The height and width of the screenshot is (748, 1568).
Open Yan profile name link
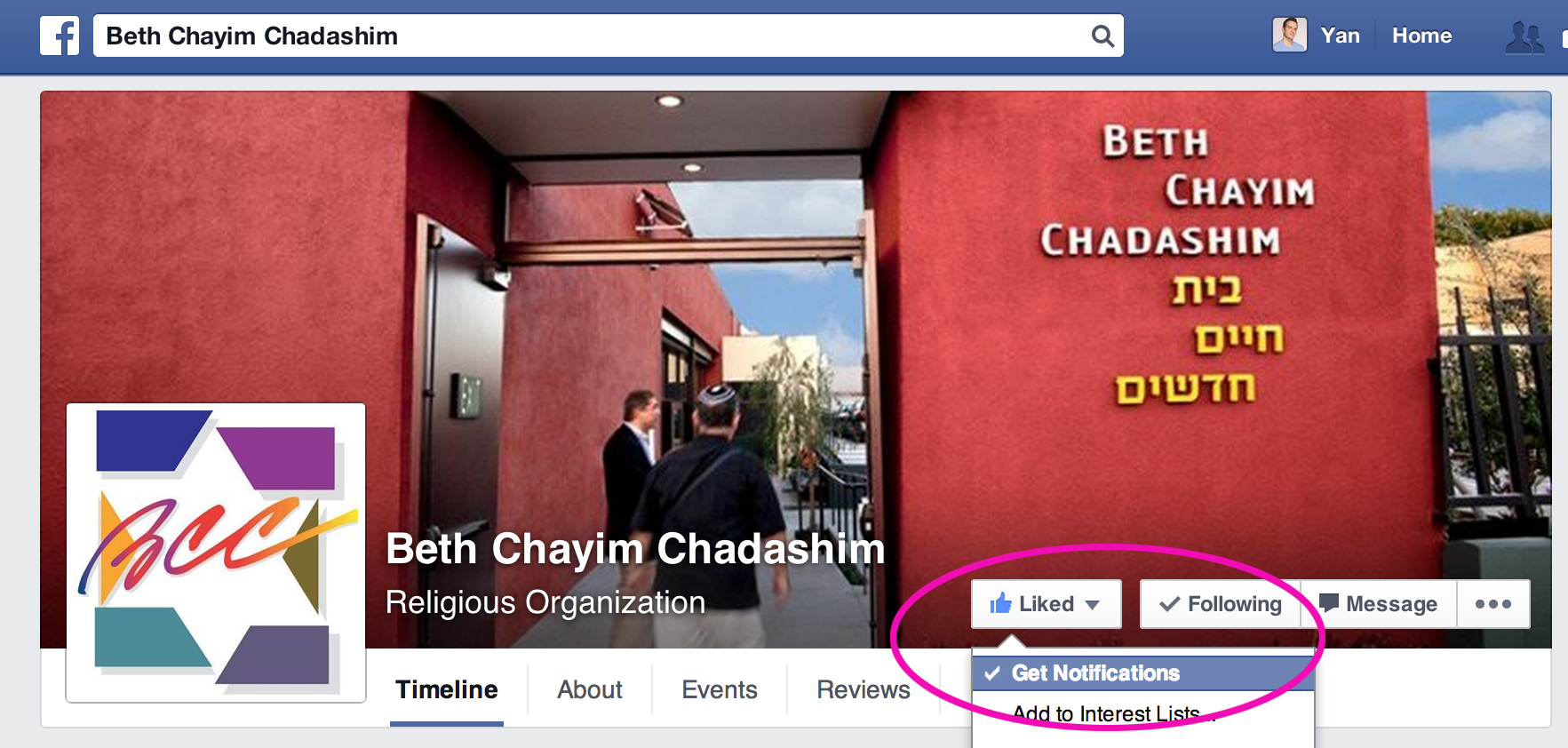tap(1340, 36)
